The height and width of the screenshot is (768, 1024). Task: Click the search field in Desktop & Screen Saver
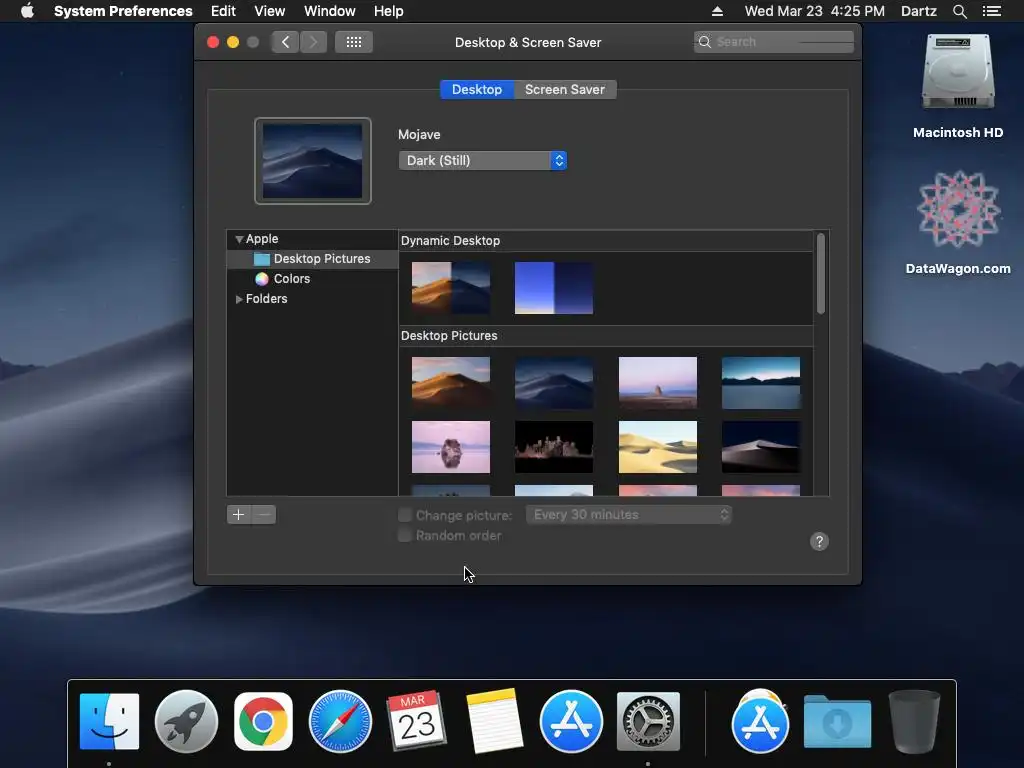point(774,42)
